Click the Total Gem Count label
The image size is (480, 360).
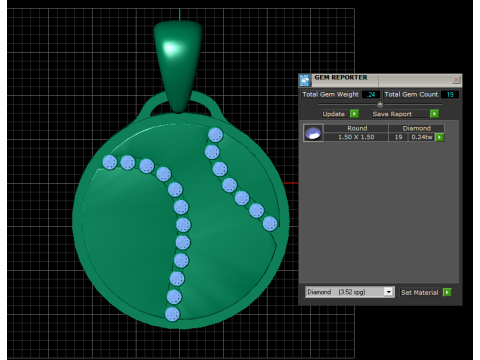[411, 95]
